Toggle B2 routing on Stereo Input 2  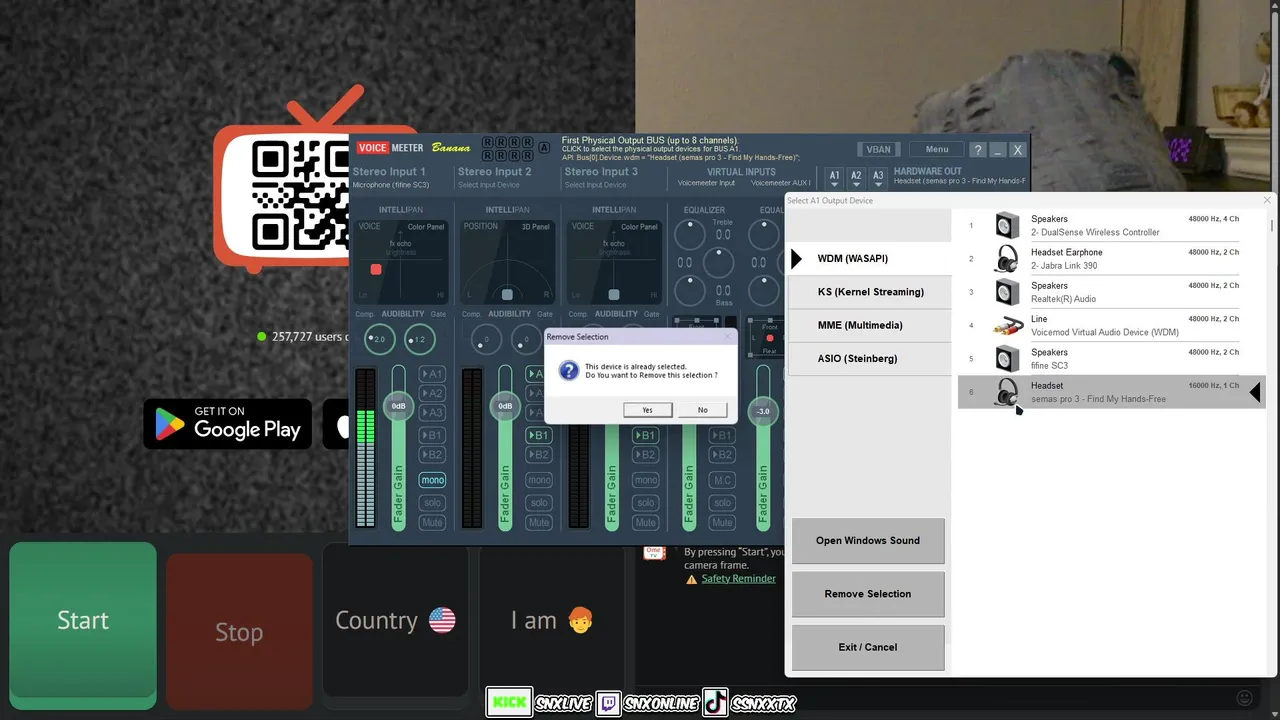[539, 454]
